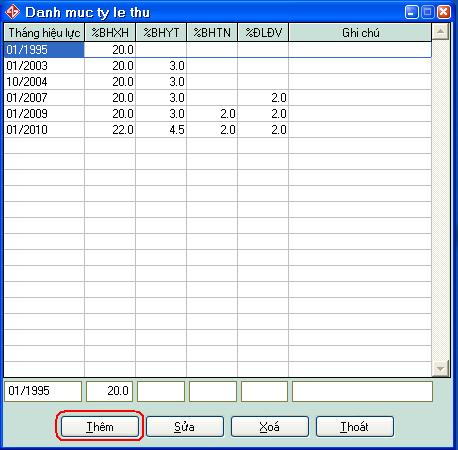Click %ĐLĐV 2.0 in 01/2009 row
The width and height of the screenshot is (458, 450).
[x=263, y=114]
